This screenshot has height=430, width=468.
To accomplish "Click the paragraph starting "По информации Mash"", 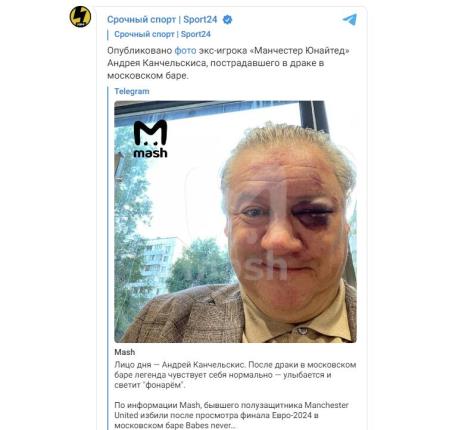I will tap(231, 415).
